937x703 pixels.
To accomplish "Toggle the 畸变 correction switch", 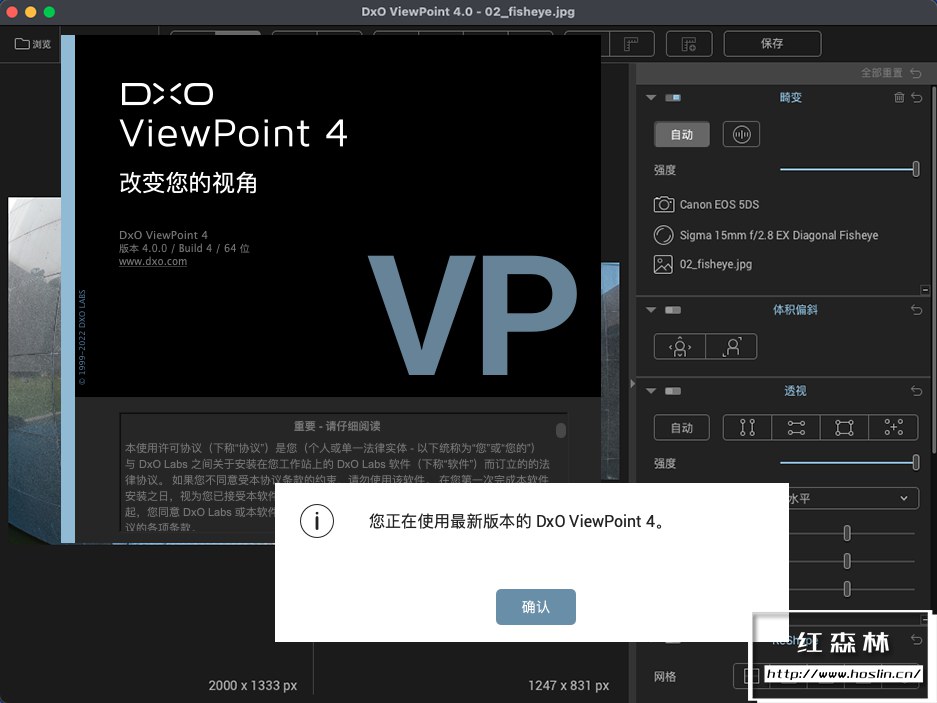I will point(673,97).
